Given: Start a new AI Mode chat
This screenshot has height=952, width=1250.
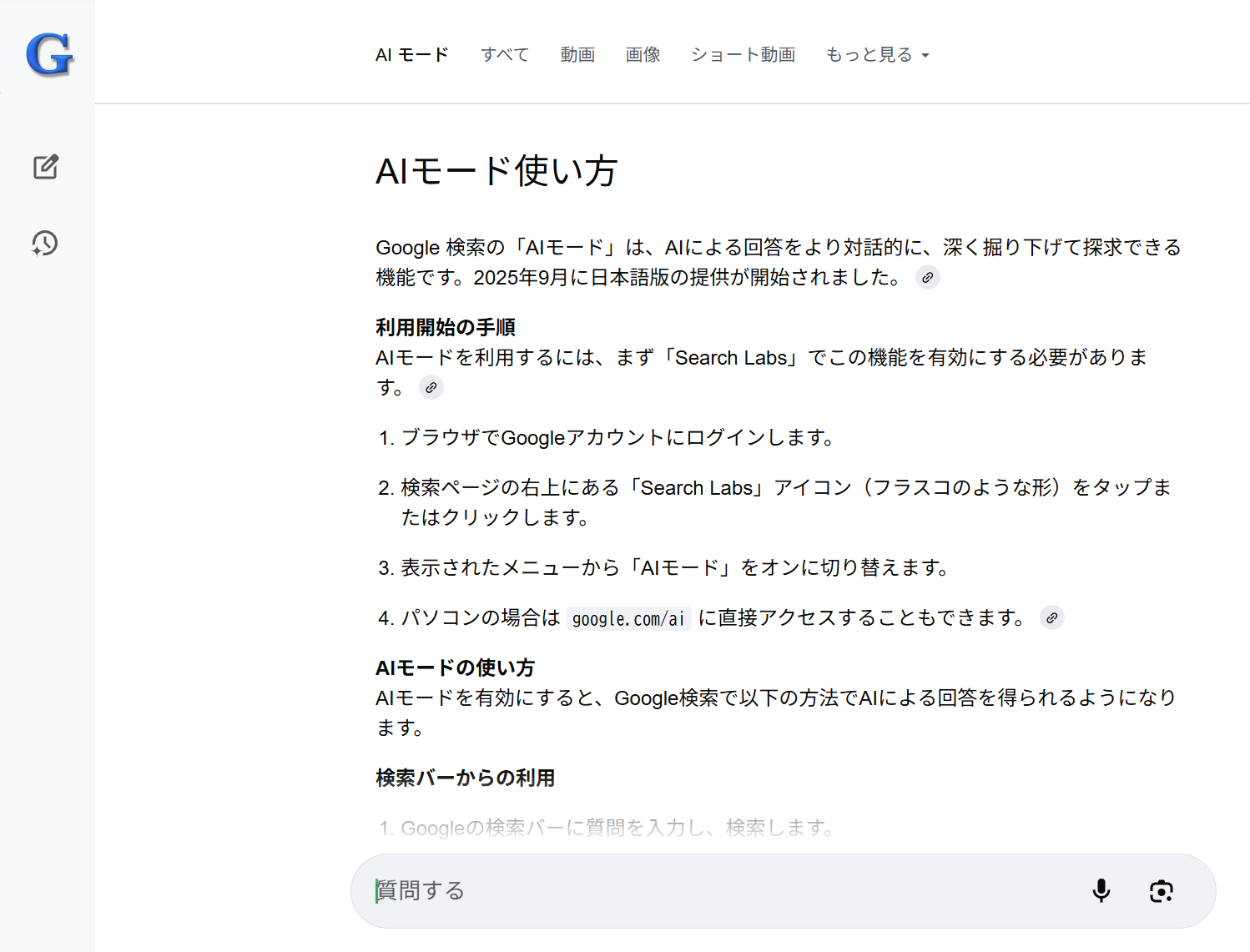Looking at the screenshot, I should pos(46,167).
